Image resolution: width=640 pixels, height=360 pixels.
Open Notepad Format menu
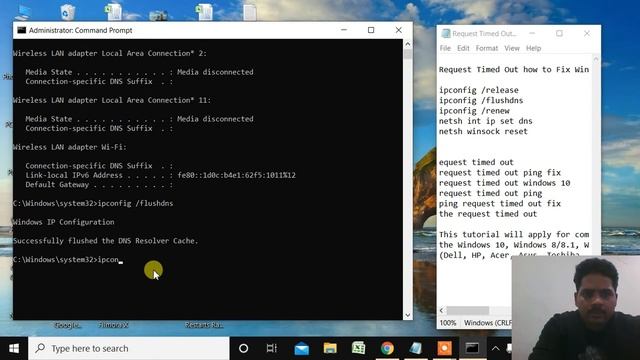[487, 48]
